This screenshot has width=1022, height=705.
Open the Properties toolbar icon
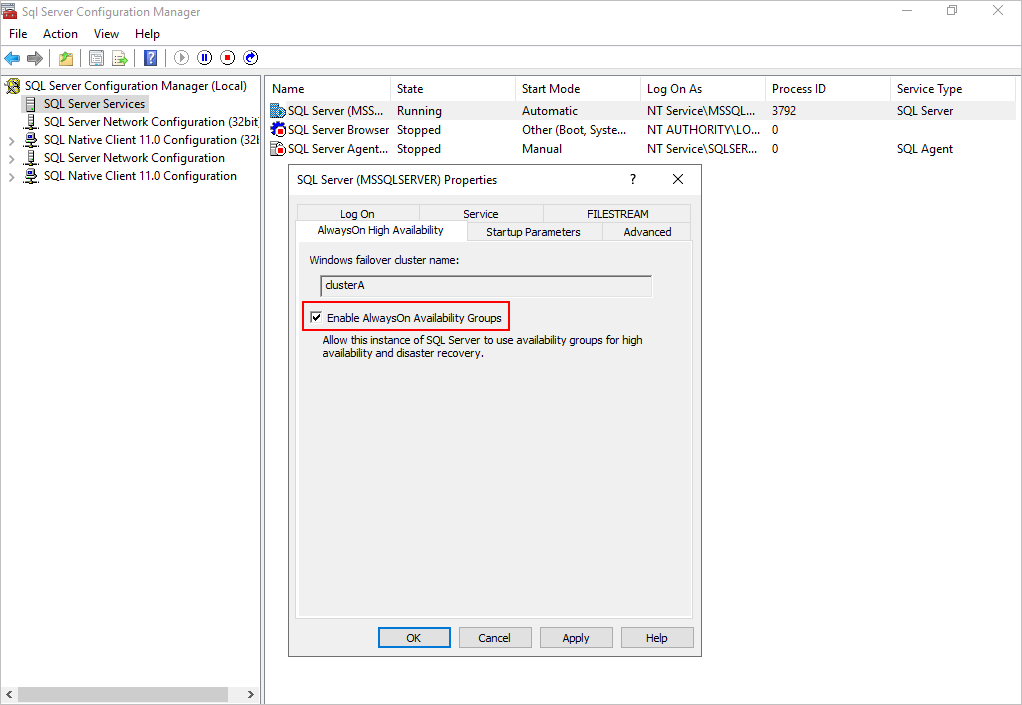pos(96,58)
